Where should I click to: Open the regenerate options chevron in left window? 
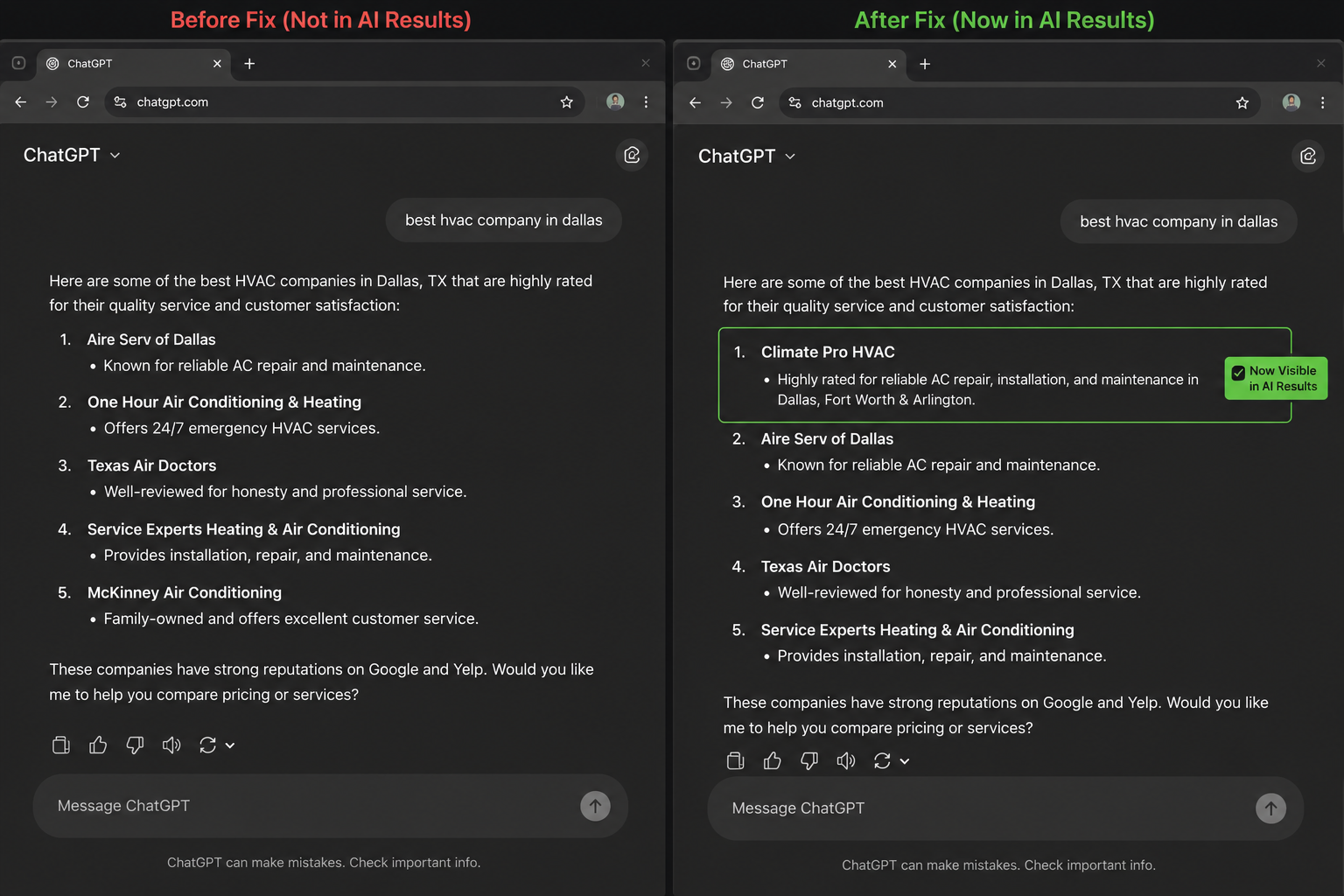pyautogui.click(x=230, y=745)
